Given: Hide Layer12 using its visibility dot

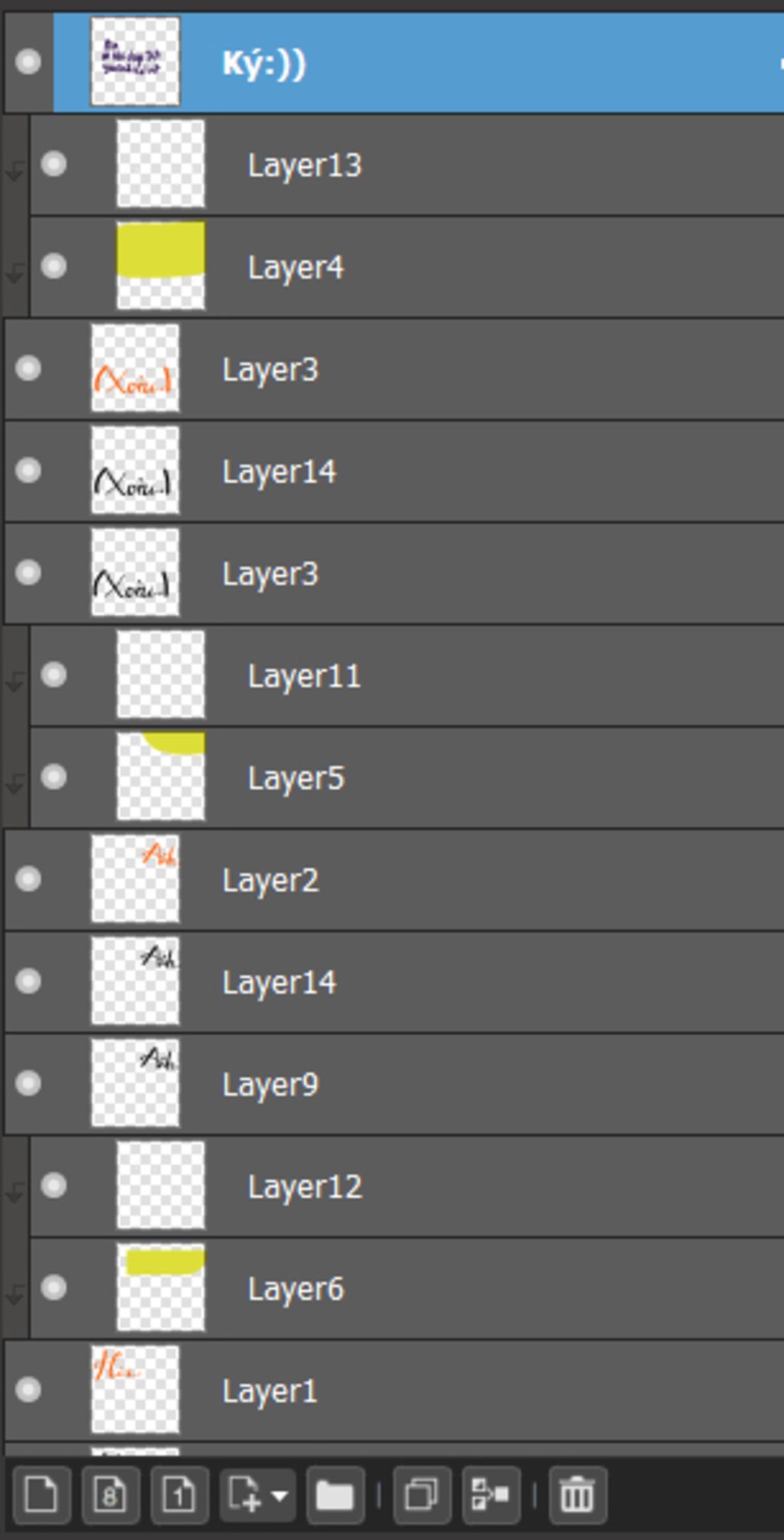Looking at the screenshot, I should coord(54,1185).
